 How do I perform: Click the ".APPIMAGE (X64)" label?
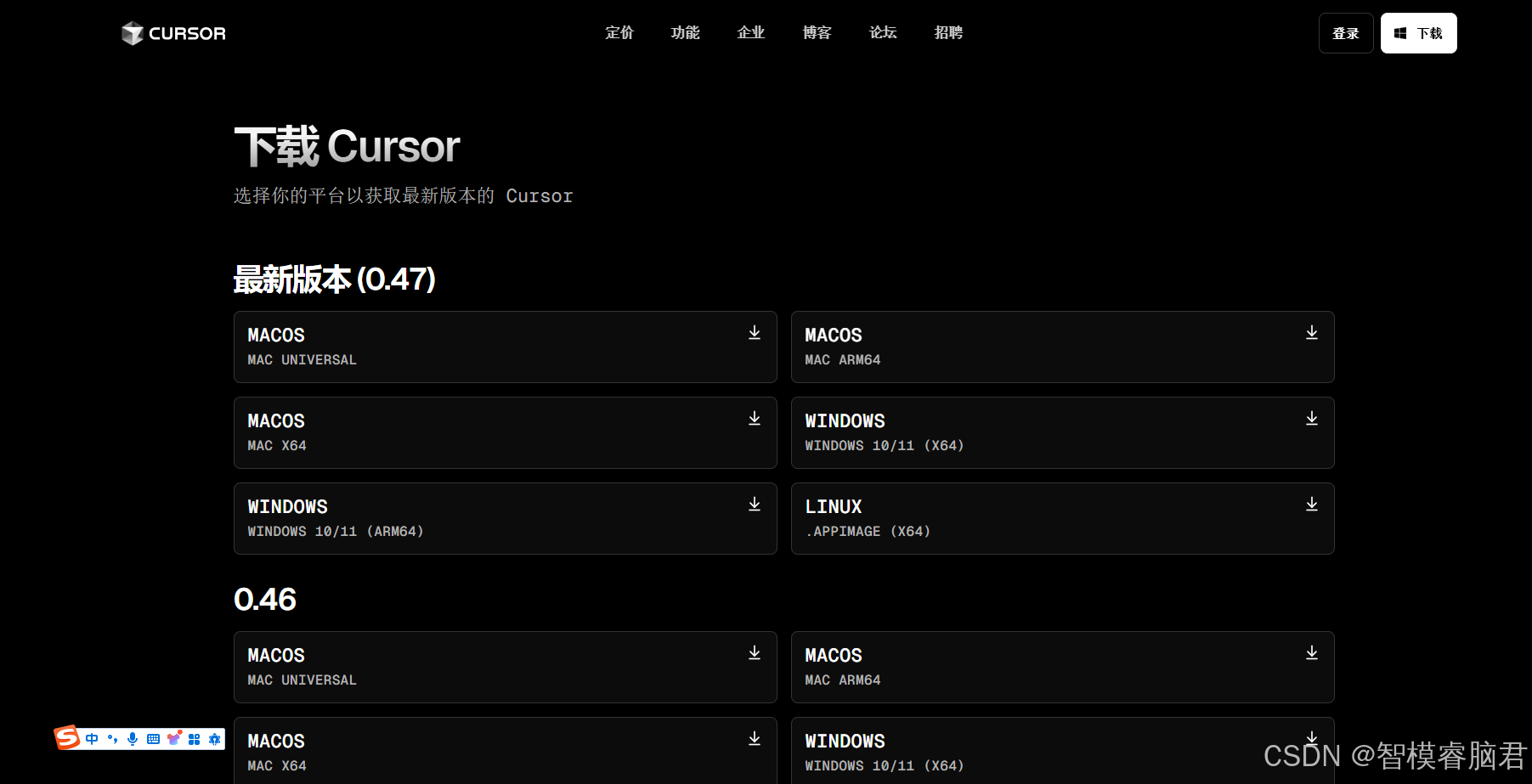(868, 532)
